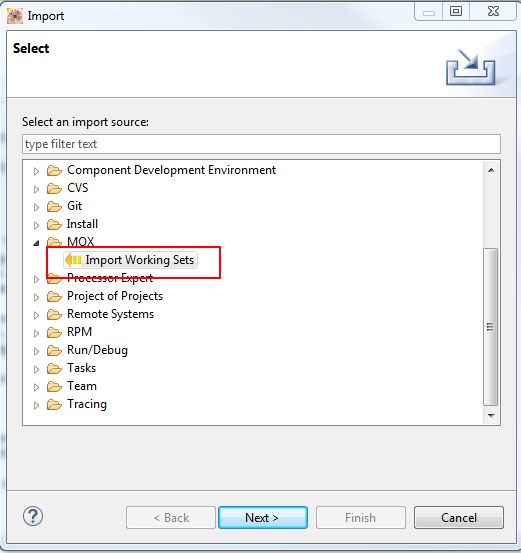Viewport: 521px width, 553px height.
Task: Click the type filter text field
Action: tap(261, 144)
